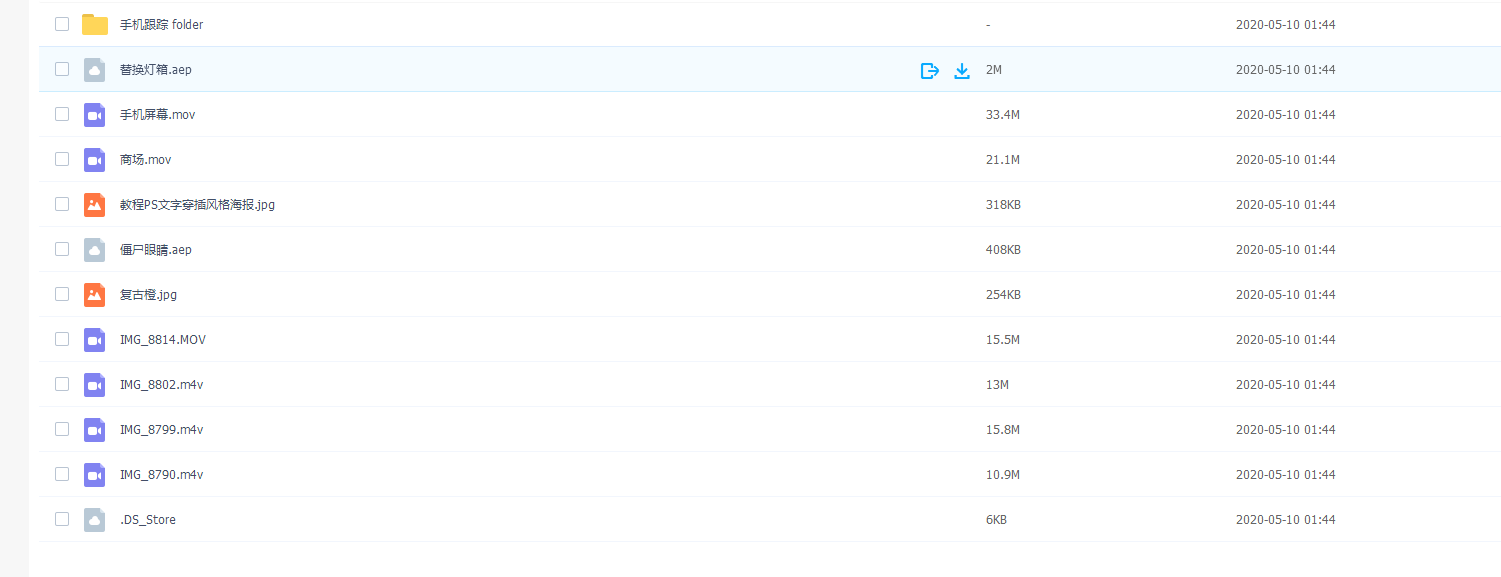This screenshot has height=577, width=1501.
Task: Click the cloud icon for 僵尸眼睛.aep
Action: [95, 249]
